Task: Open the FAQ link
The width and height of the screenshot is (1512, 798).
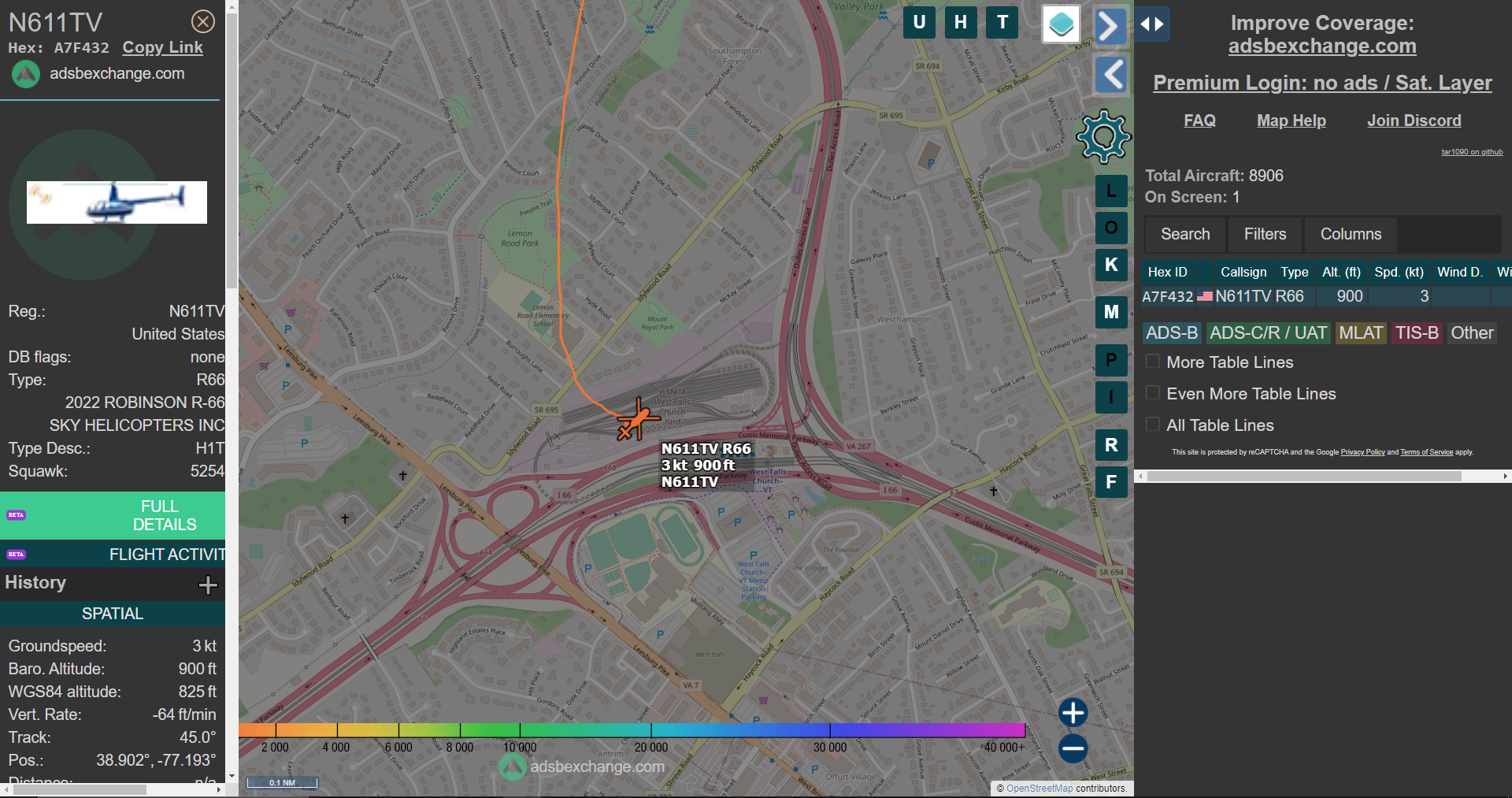Action: click(1199, 121)
